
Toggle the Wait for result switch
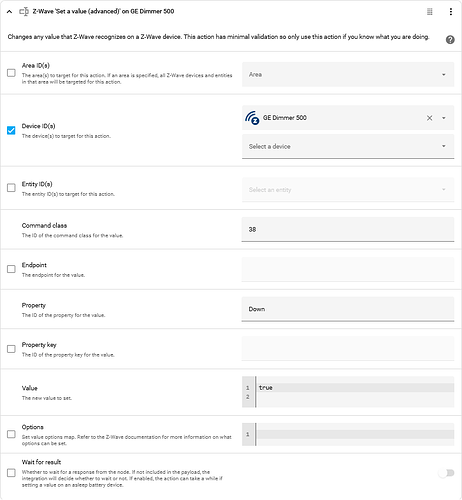click(x=446, y=473)
